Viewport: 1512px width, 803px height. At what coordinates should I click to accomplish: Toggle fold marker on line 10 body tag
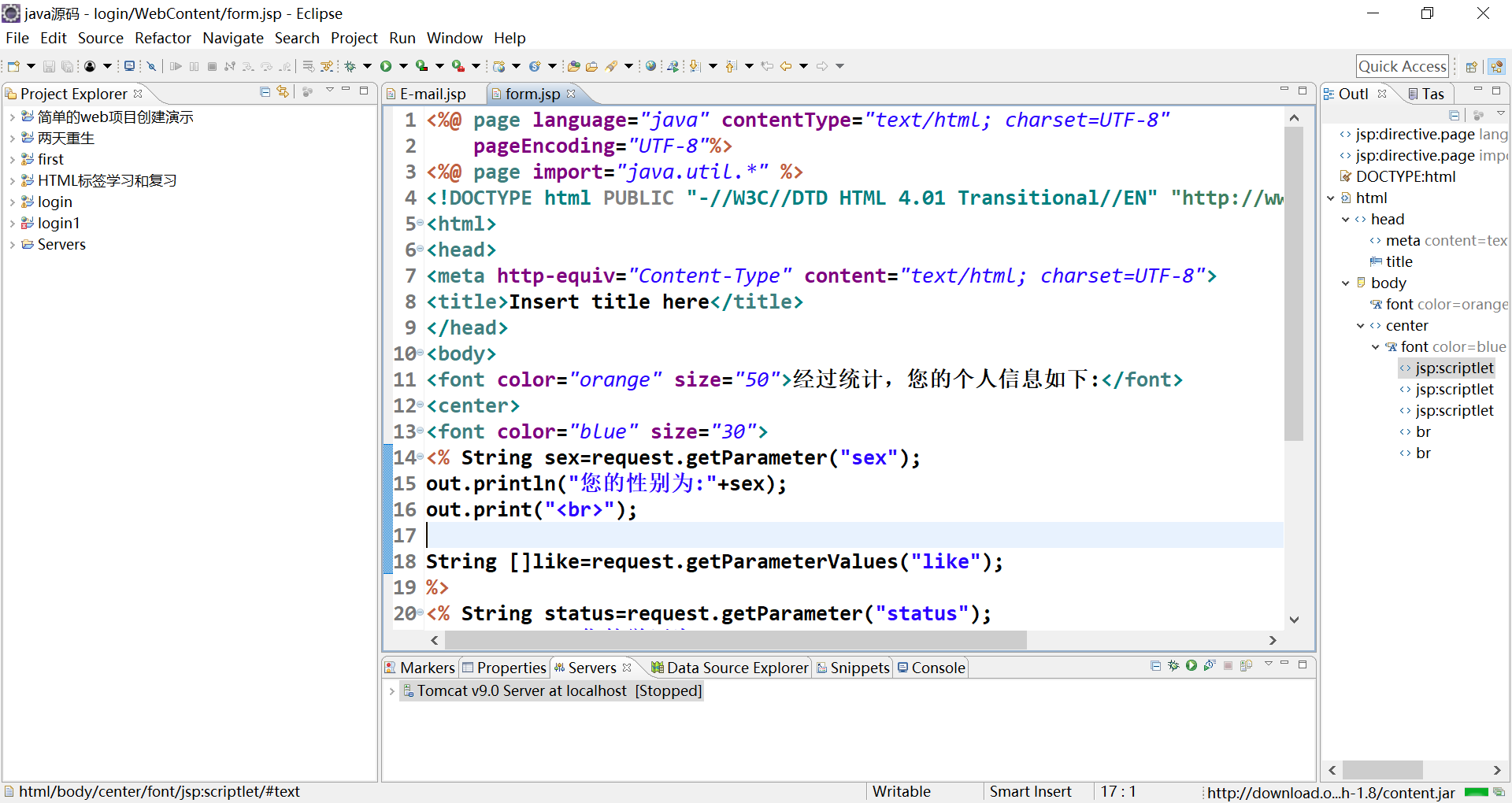coord(420,353)
